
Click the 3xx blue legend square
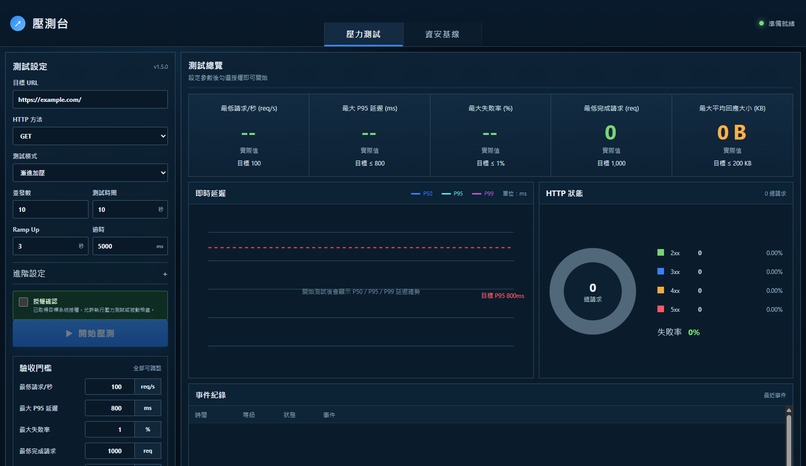tap(661, 271)
